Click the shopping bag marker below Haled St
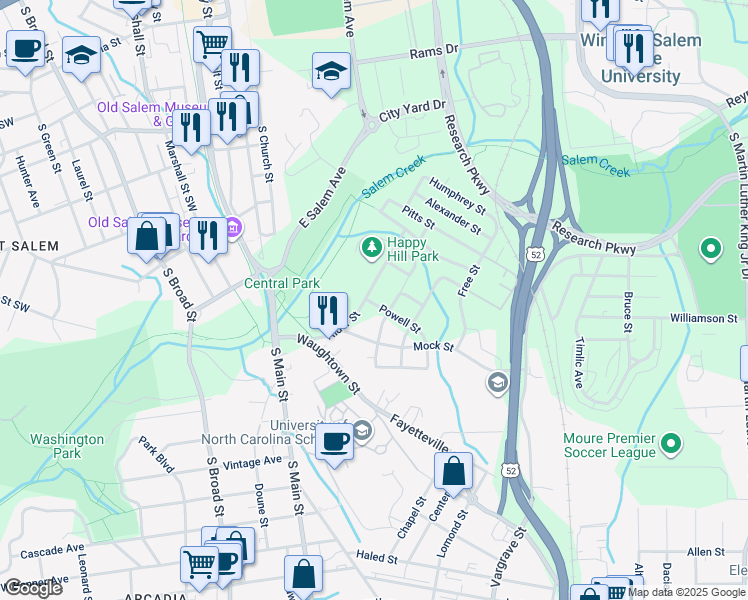This screenshot has width=748, height=600. pyautogui.click(x=303, y=575)
